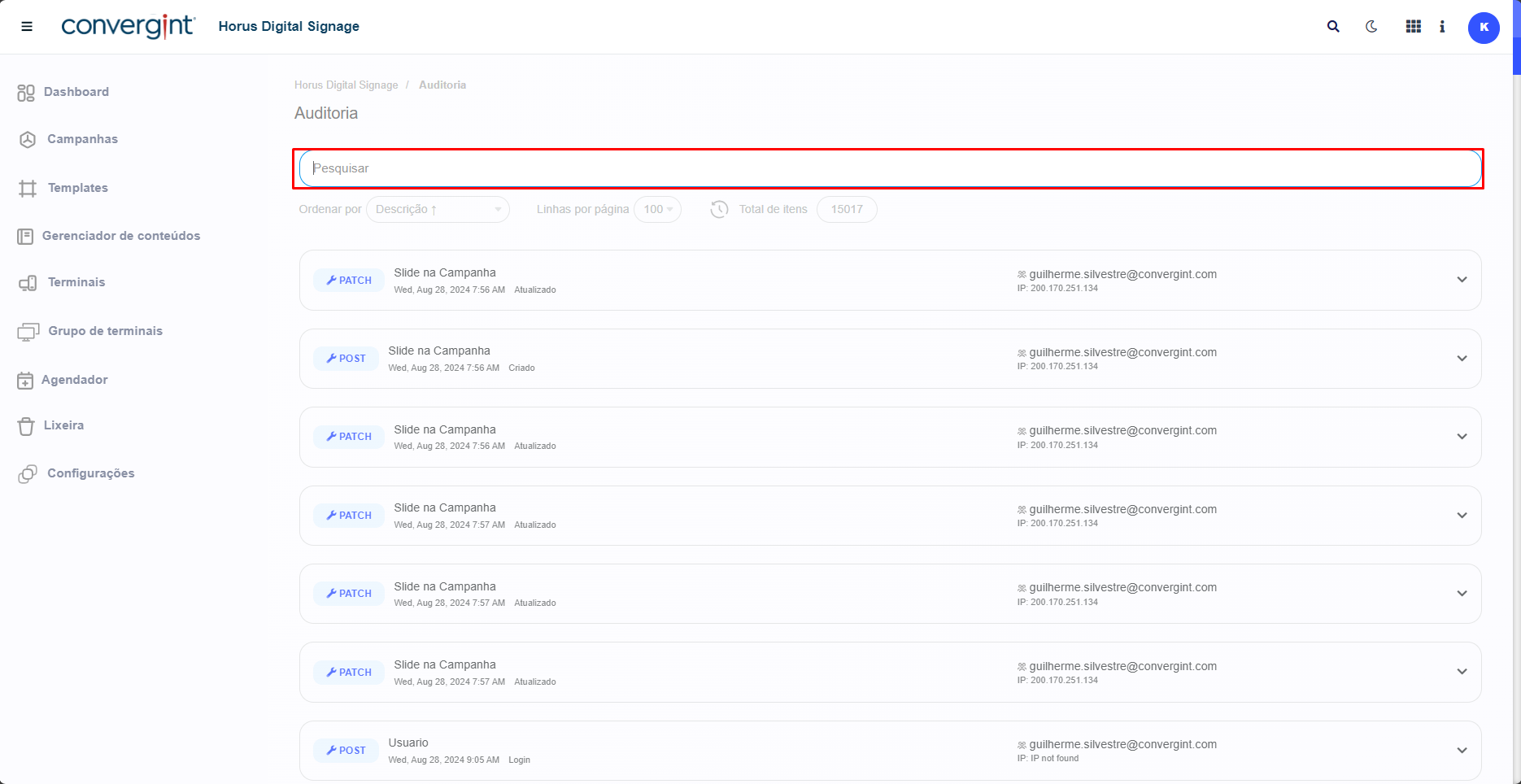Navigate to Terminais

[76, 282]
